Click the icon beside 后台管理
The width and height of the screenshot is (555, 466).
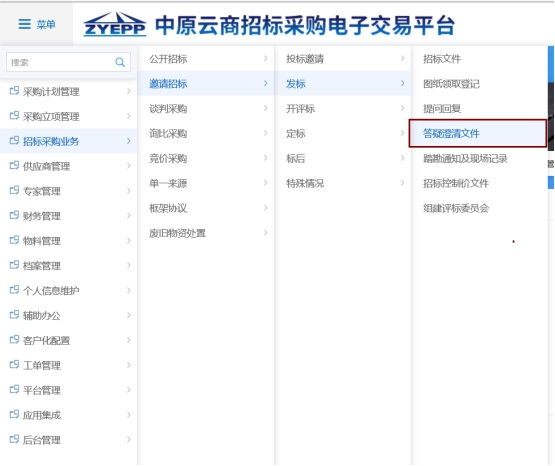click(14, 439)
